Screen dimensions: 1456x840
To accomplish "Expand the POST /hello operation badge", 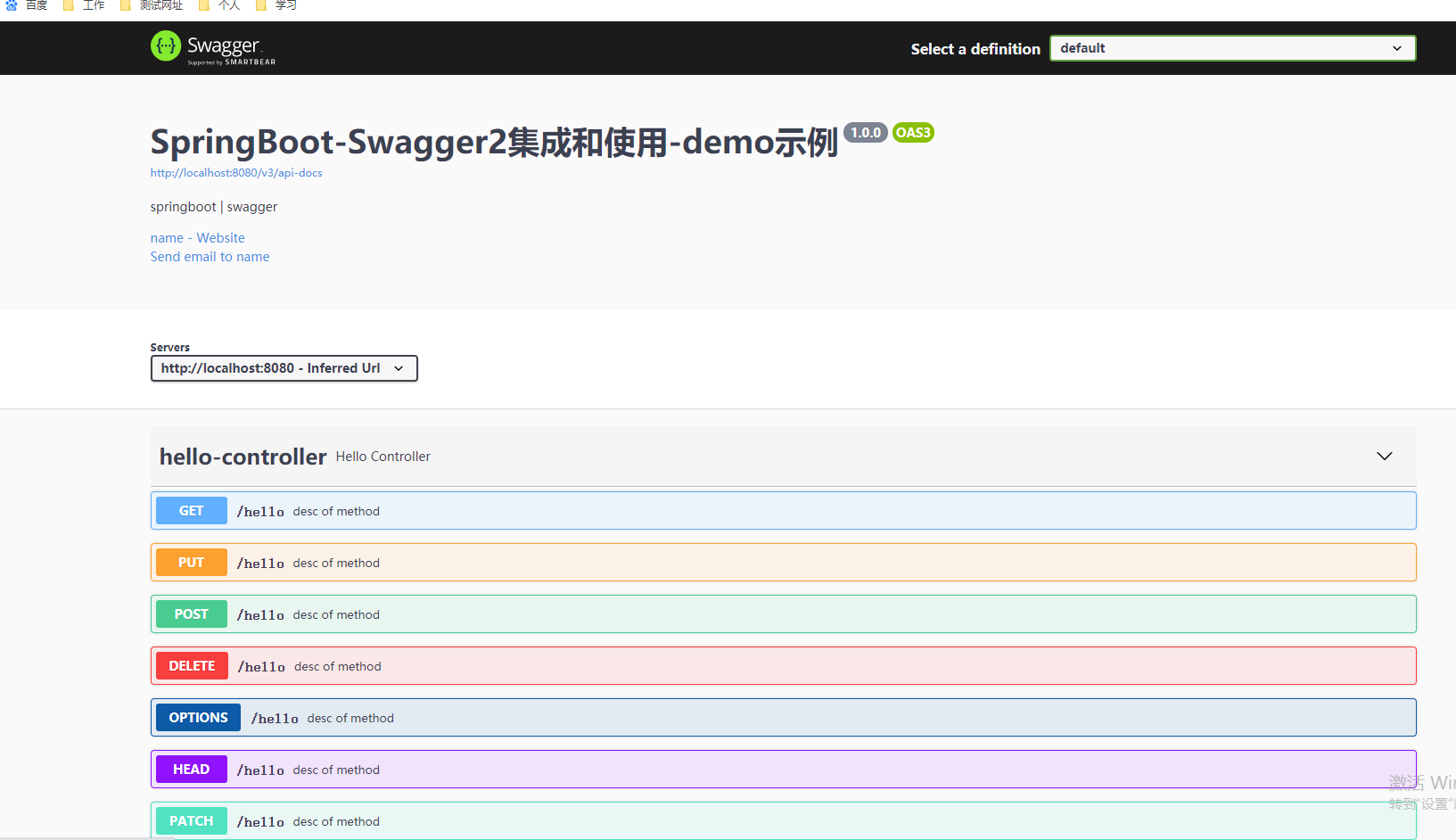I will coord(191,614).
